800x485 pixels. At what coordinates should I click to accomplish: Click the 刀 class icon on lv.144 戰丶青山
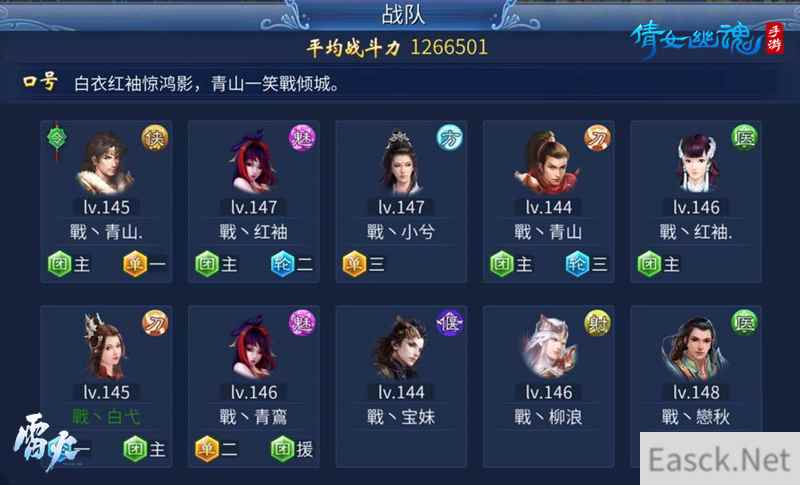coord(597,138)
